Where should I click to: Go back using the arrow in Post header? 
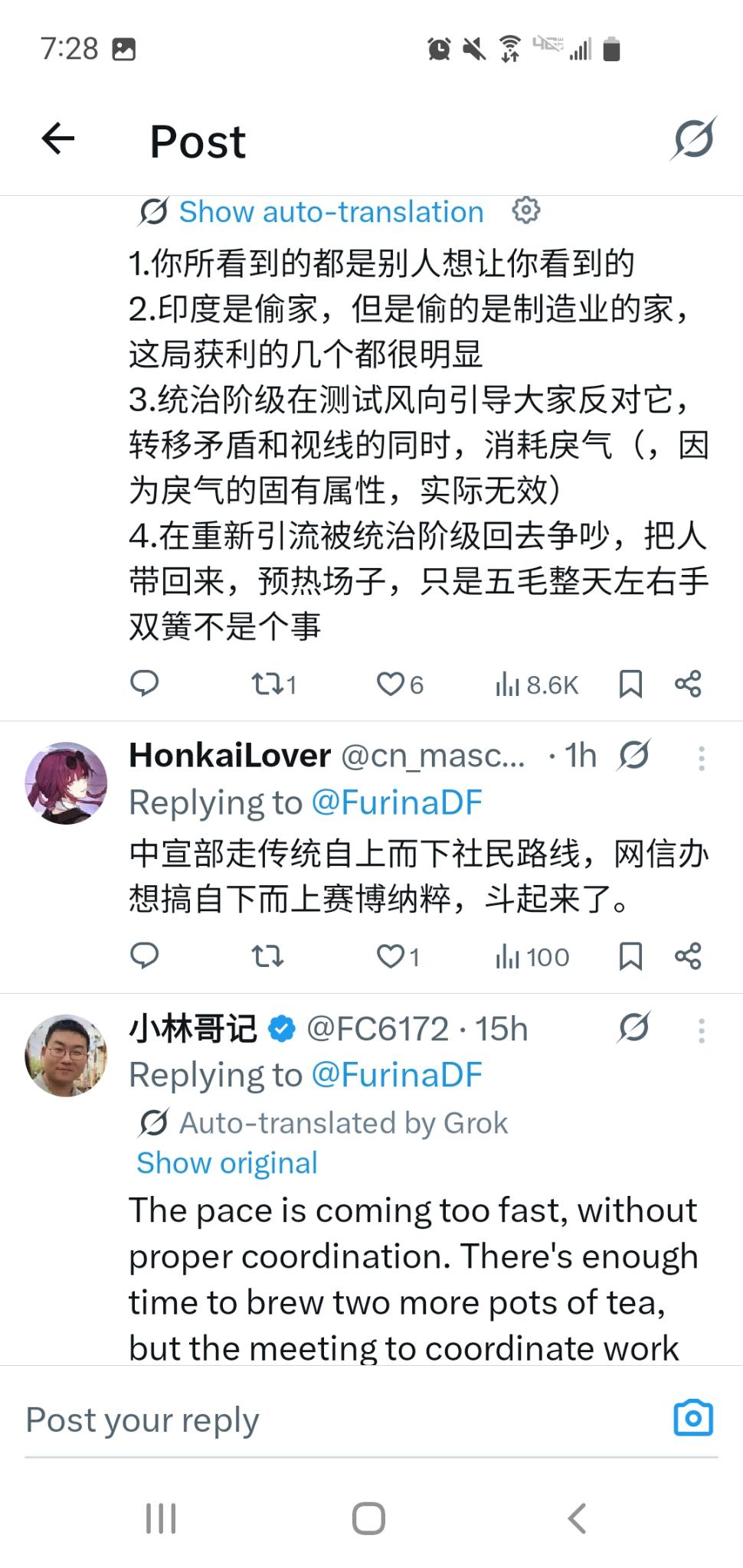coord(58,139)
